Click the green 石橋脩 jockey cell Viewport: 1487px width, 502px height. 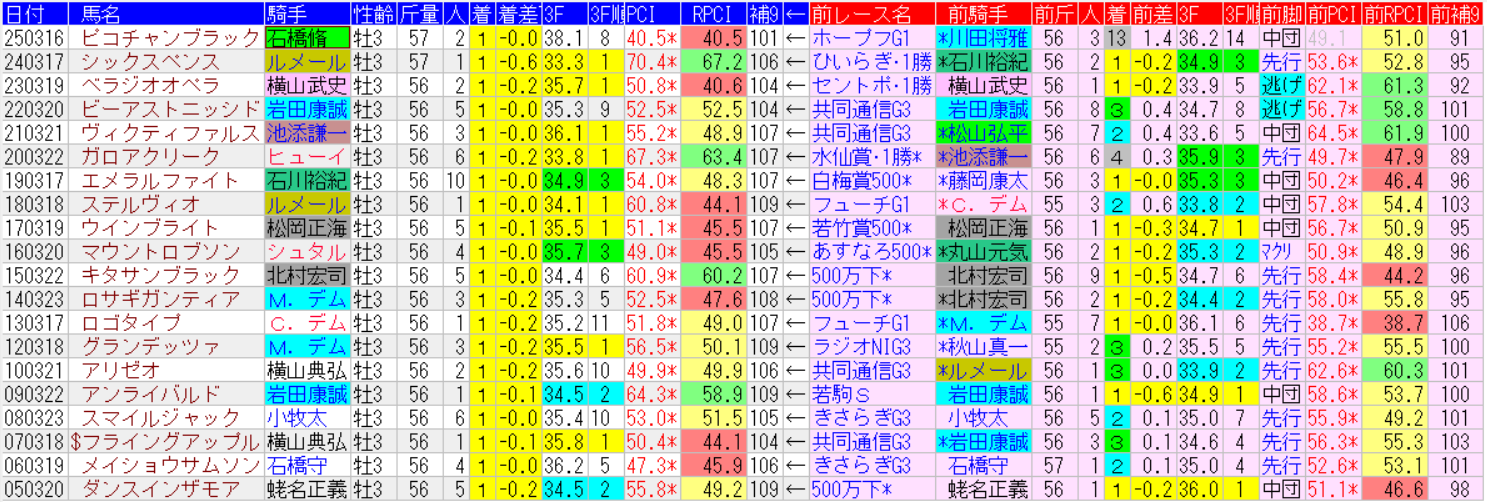(x=306, y=38)
